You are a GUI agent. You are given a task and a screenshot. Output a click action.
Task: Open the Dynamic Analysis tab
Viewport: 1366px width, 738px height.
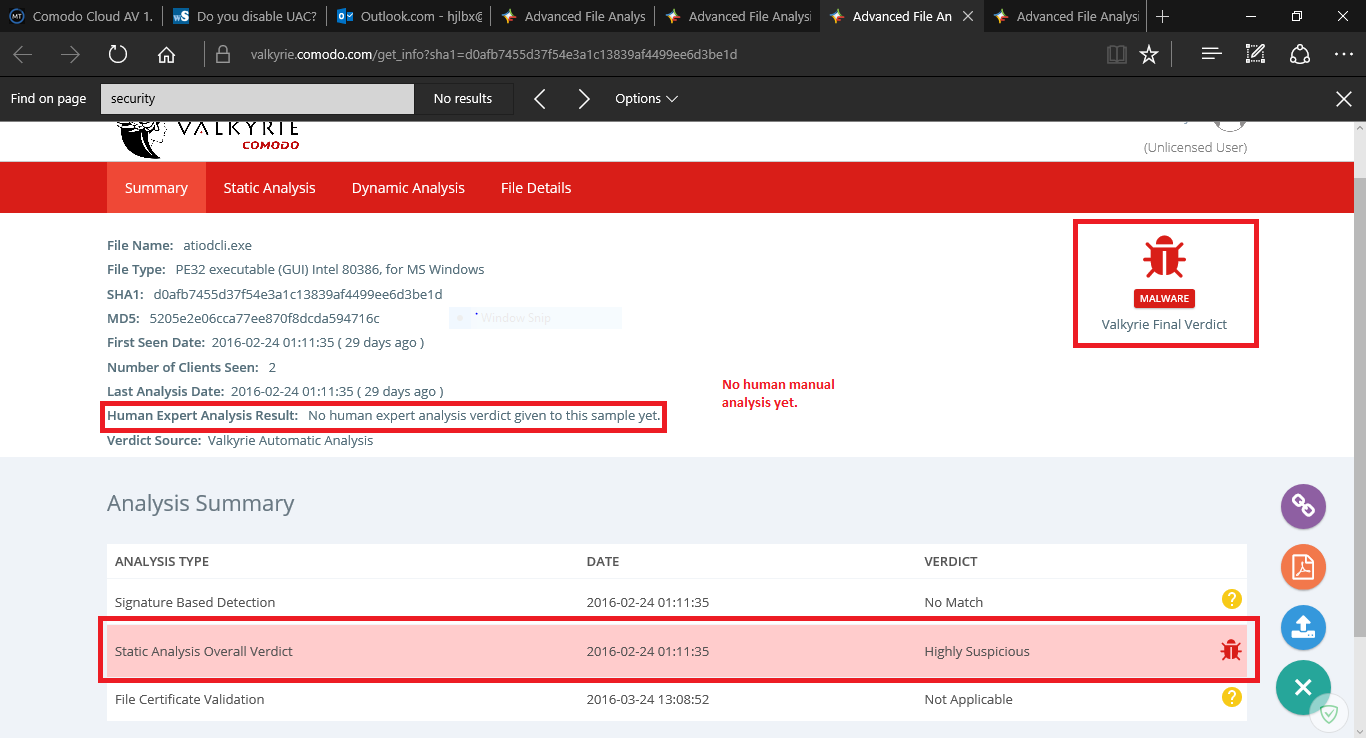point(408,188)
